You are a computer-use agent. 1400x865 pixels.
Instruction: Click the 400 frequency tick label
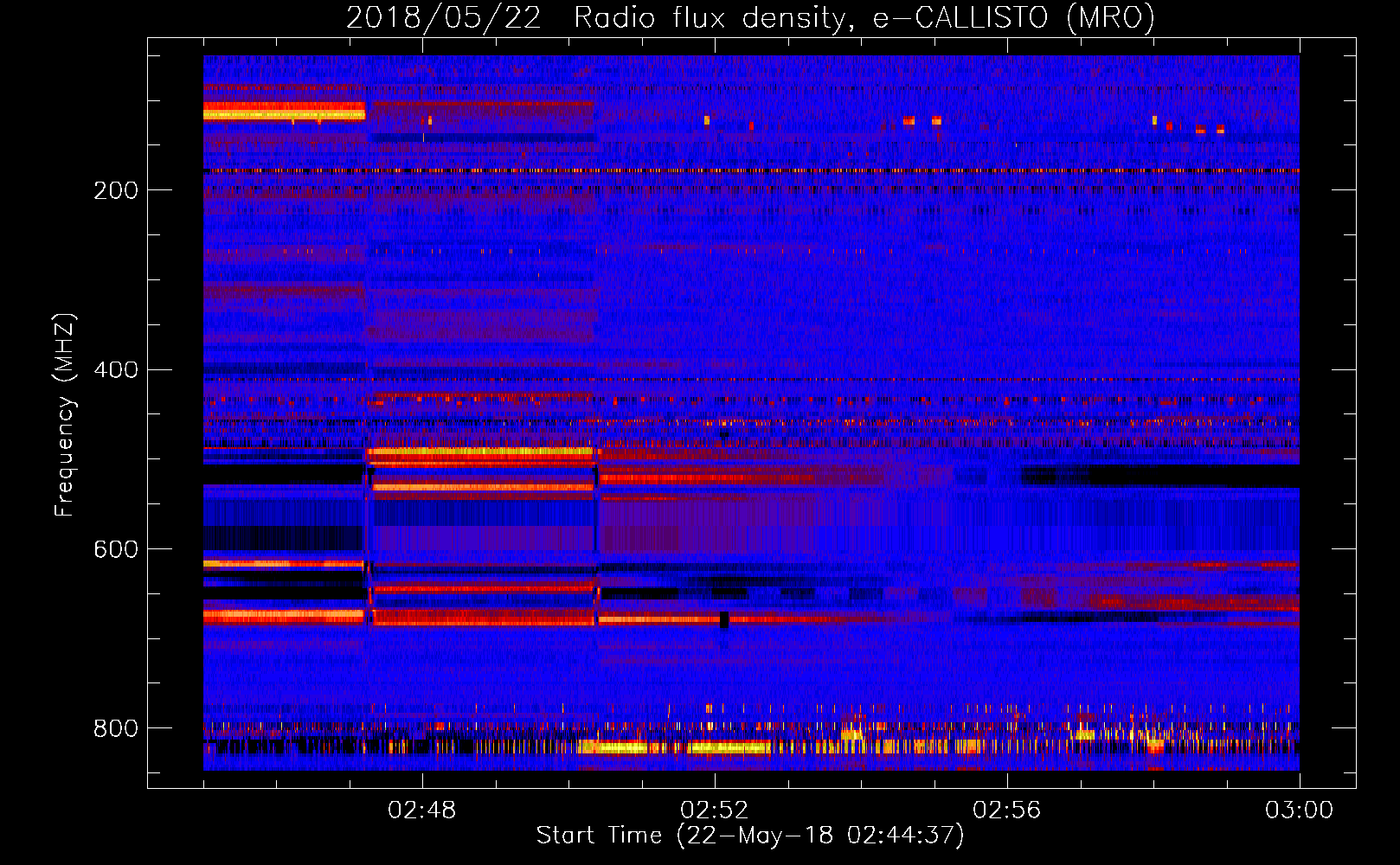pyautogui.click(x=116, y=370)
